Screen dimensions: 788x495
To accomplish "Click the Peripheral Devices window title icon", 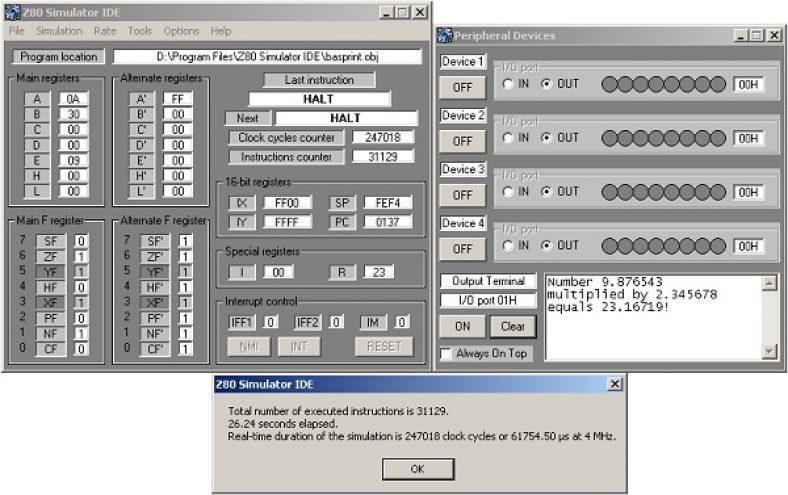I will tap(445, 35).
